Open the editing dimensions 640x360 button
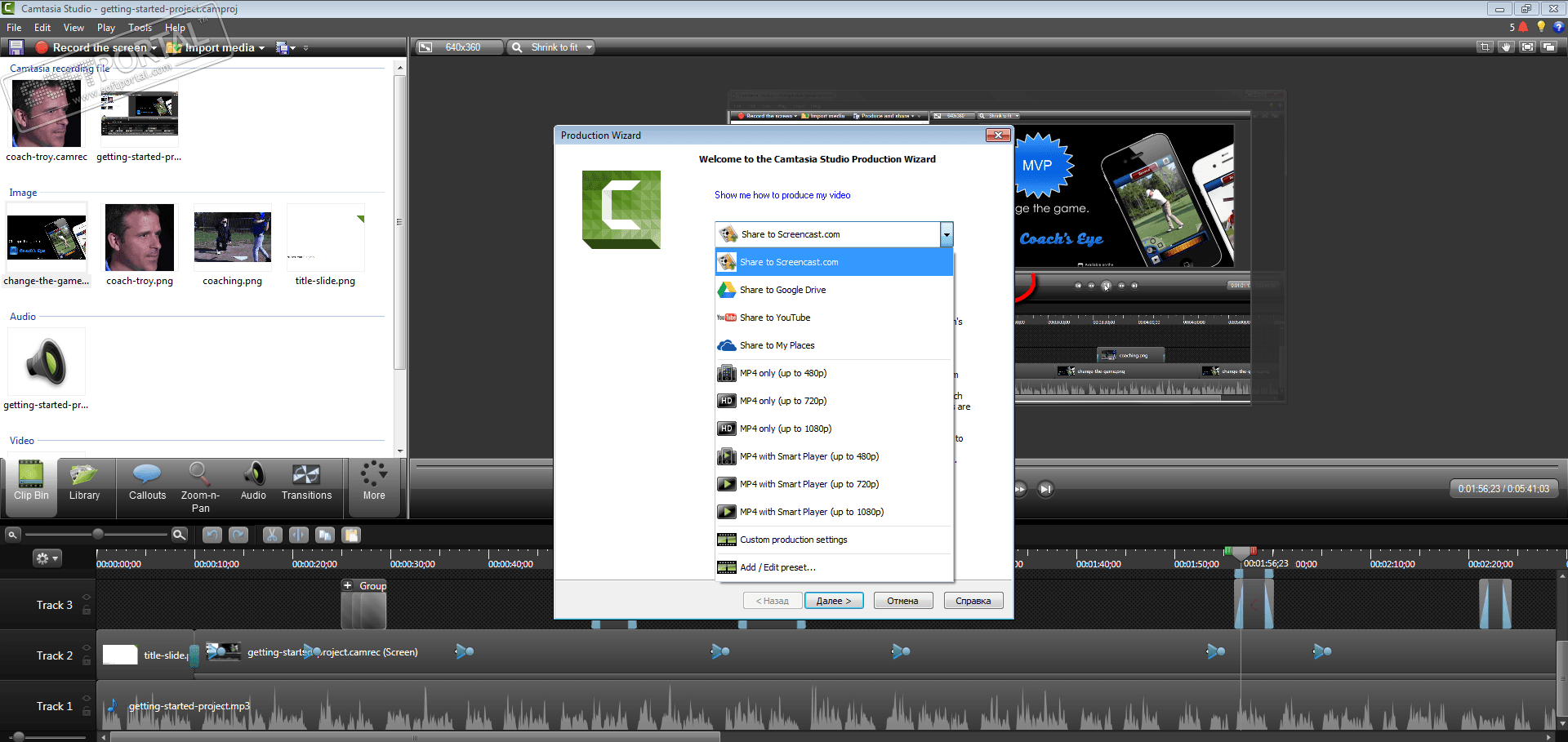The width and height of the screenshot is (1568, 742). click(x=458, y=47)
